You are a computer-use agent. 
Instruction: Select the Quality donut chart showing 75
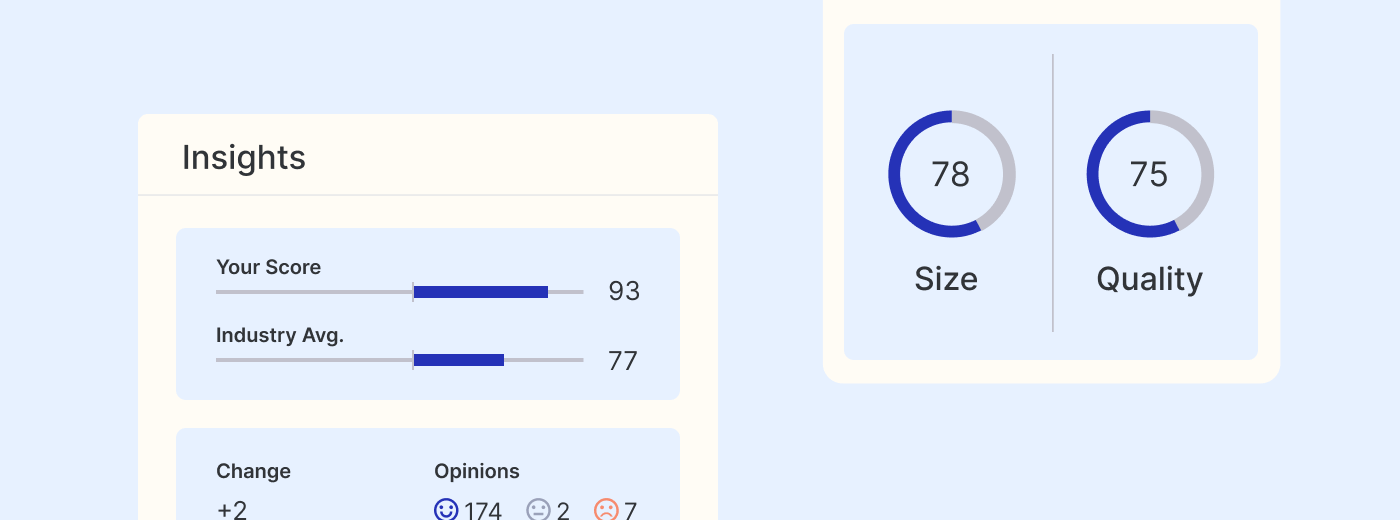pos(1149,174)
